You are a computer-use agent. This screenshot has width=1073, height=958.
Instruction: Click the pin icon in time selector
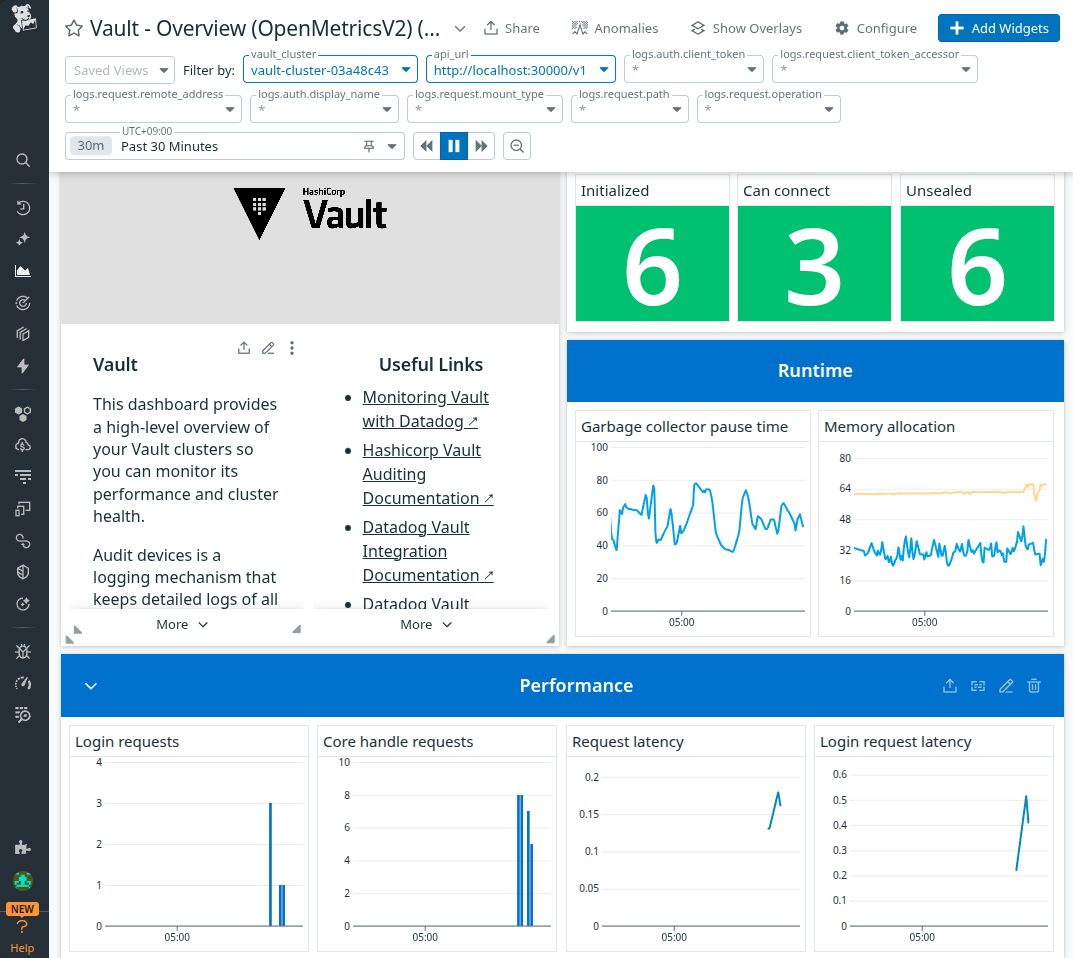coord(369,146)
